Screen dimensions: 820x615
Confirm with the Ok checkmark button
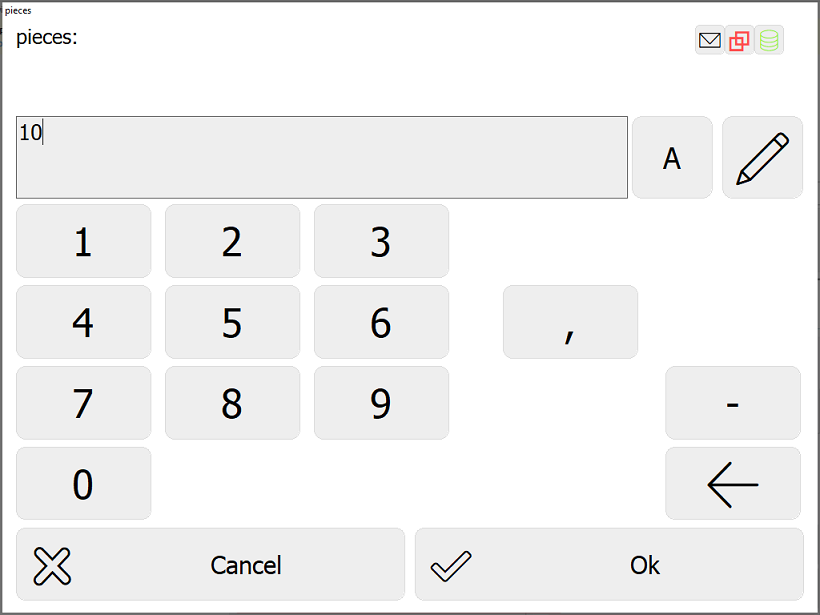click(x=609, y=565)
